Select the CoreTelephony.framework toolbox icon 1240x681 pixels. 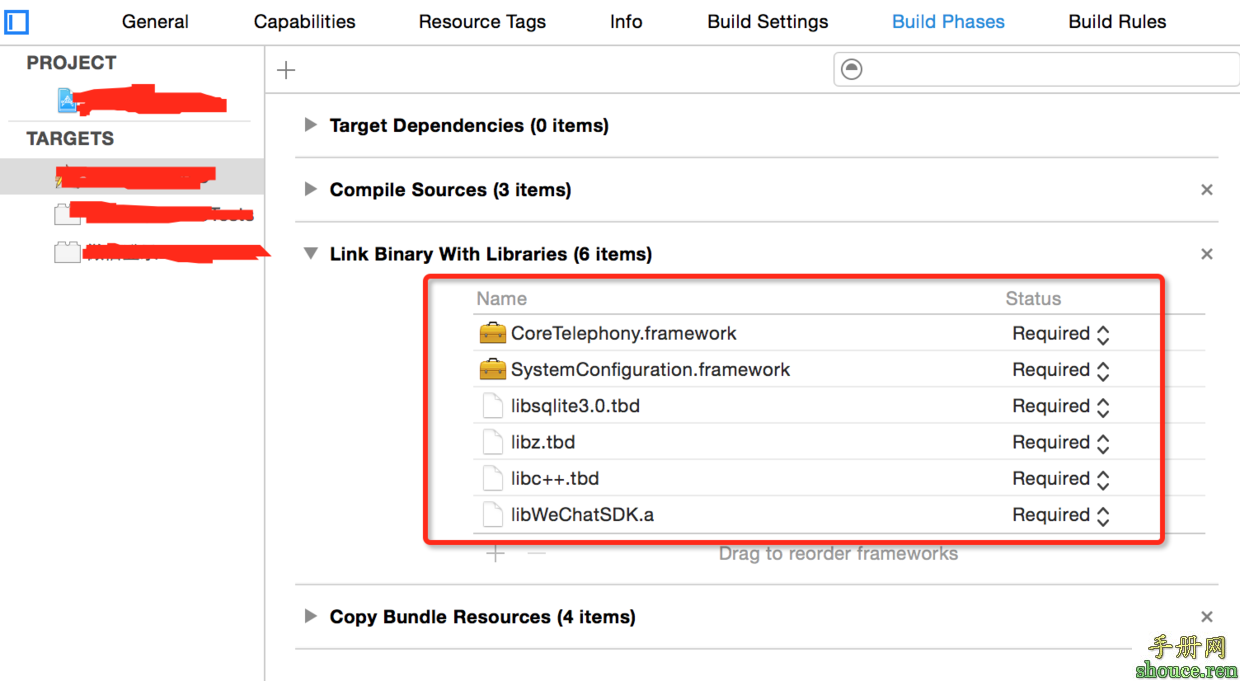(x=492, y=333)
